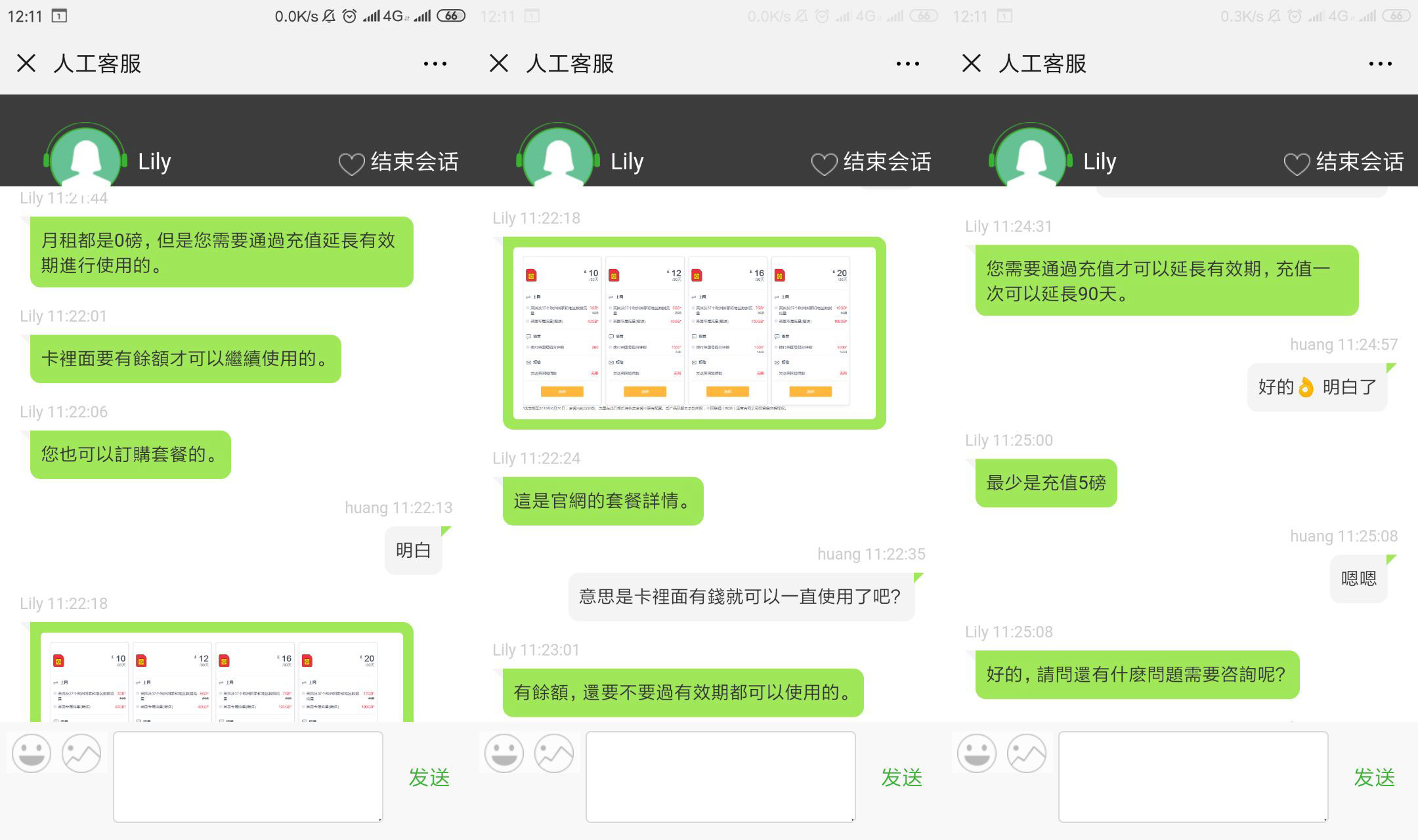Focus the message input box in middle panel

[x=720, y=776]
